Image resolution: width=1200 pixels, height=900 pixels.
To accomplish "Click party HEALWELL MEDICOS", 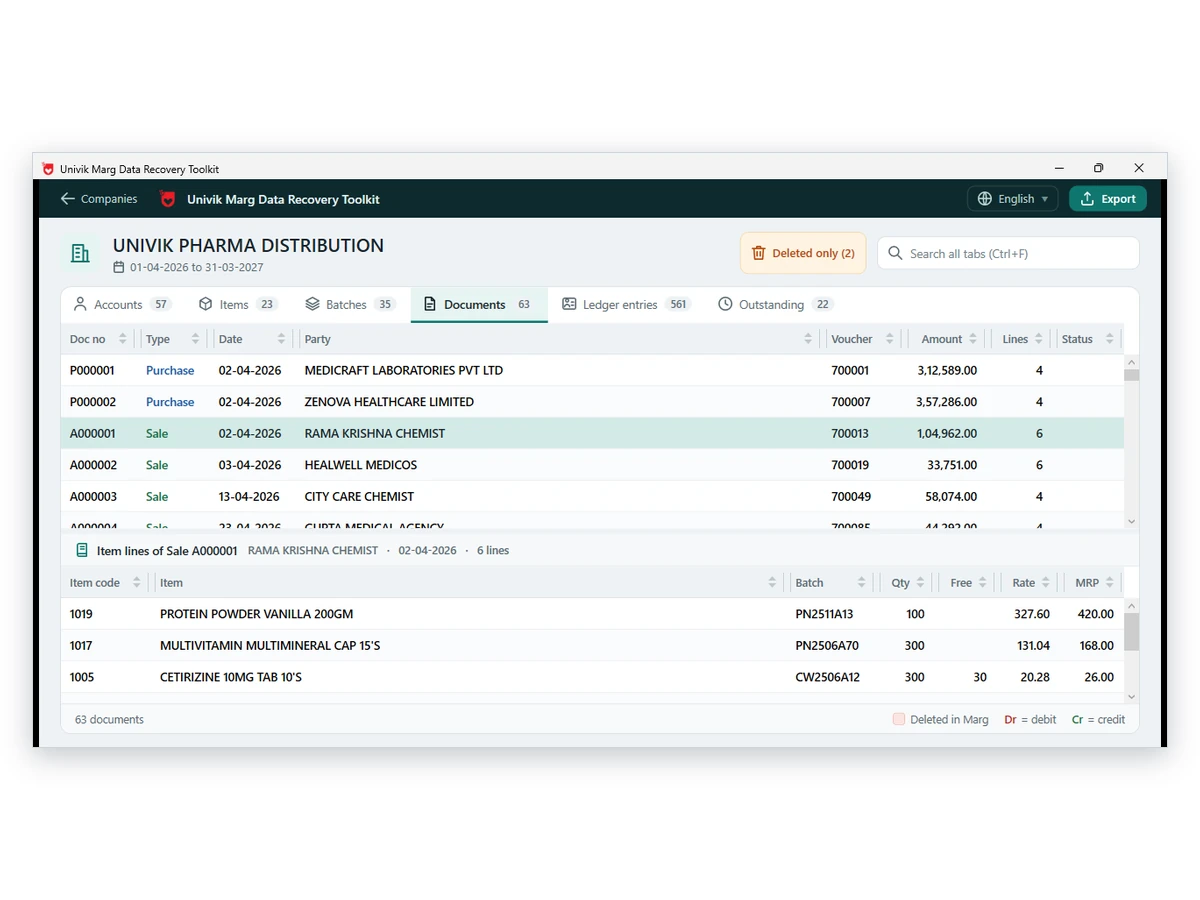I will click(x=361, y=465).
